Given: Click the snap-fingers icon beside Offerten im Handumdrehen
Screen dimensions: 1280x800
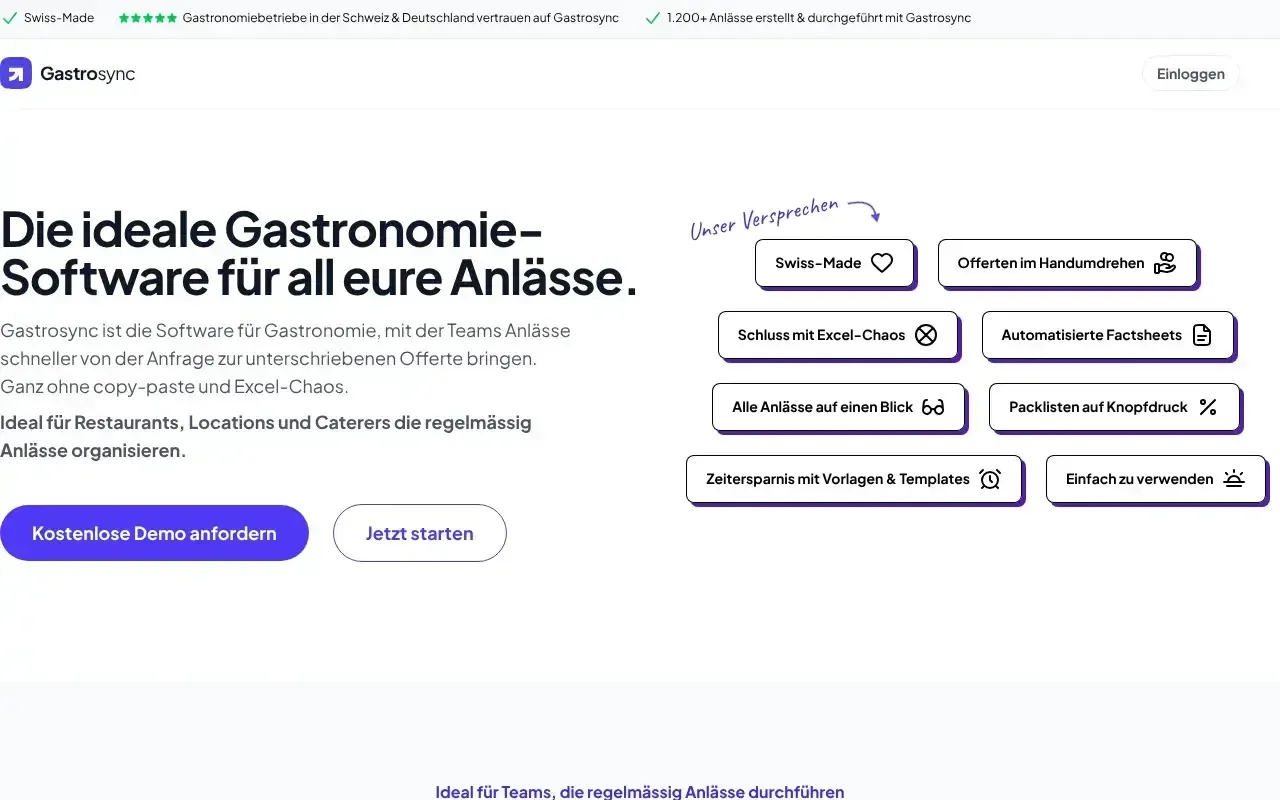Looking at the screenshot, I should (x=1166, y=262).
